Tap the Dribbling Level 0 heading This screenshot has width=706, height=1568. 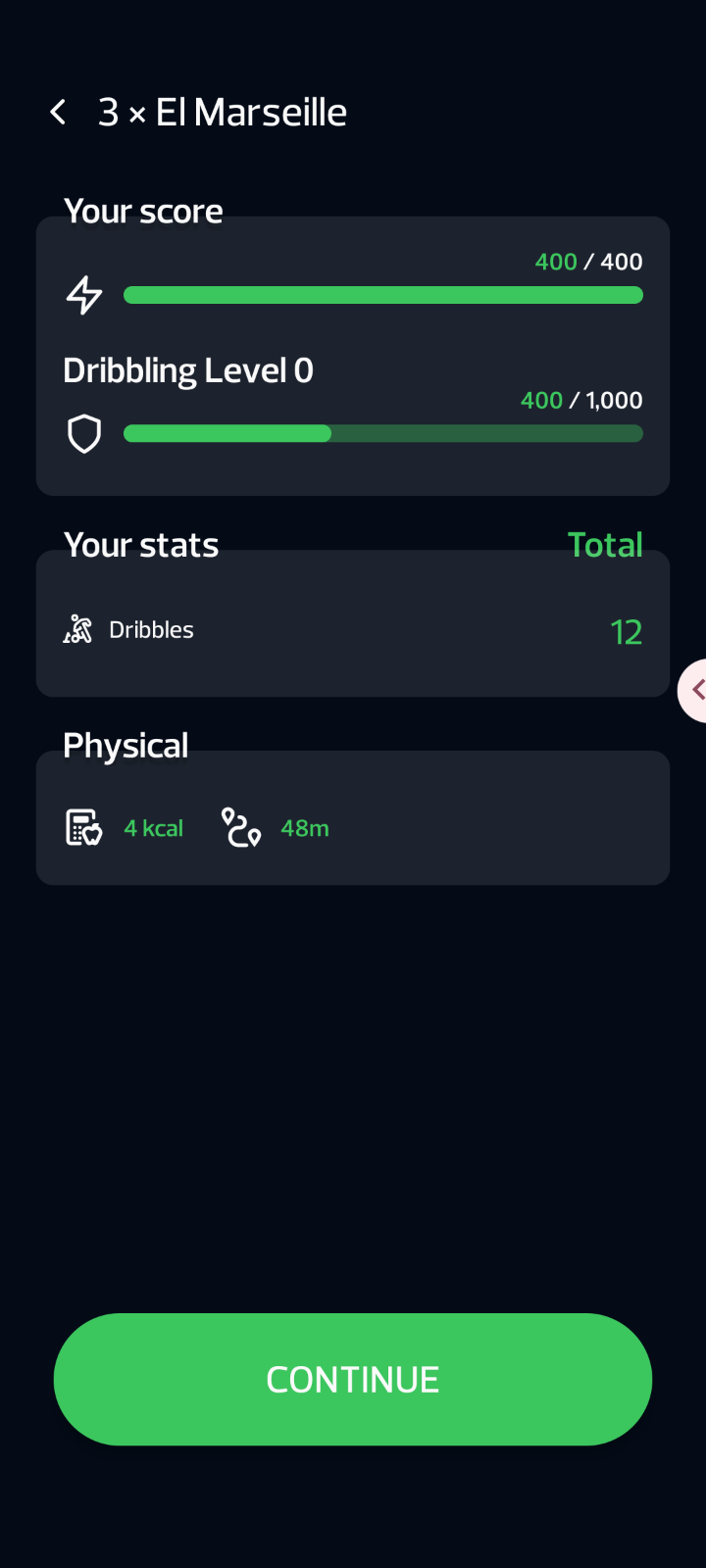[x=188, y=370]
